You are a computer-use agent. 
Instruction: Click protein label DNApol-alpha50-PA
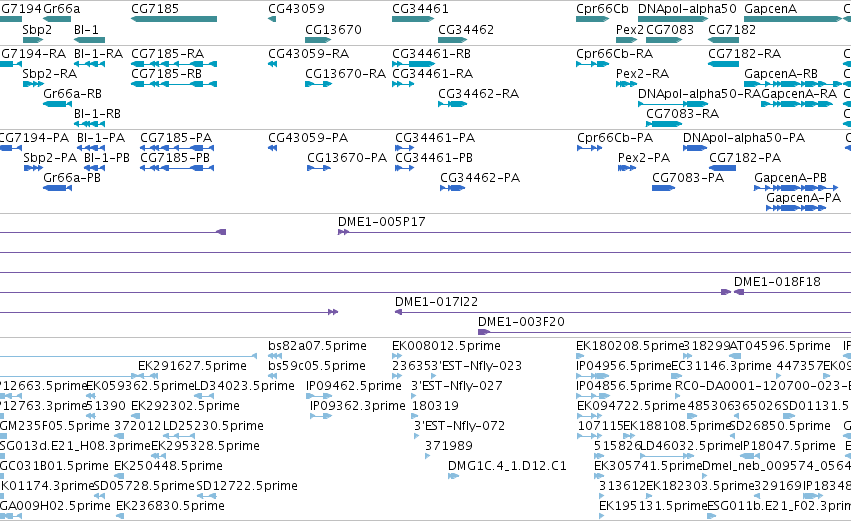coord(744,138)
